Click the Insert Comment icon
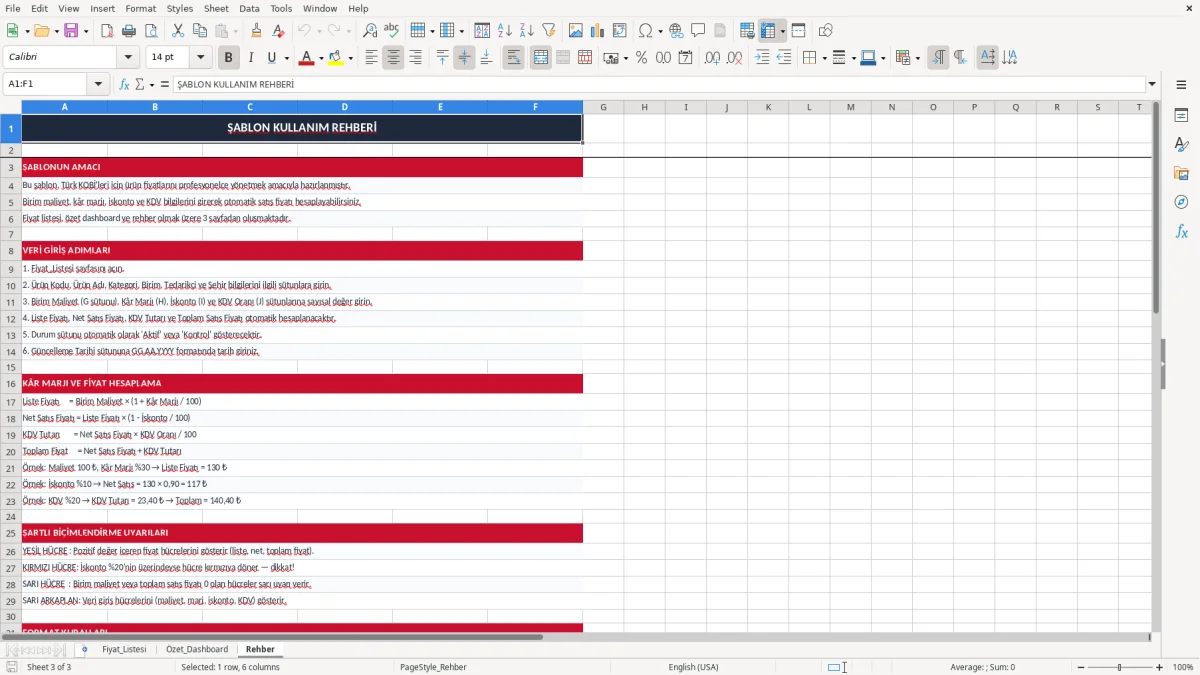 click(x=698, y=31)
